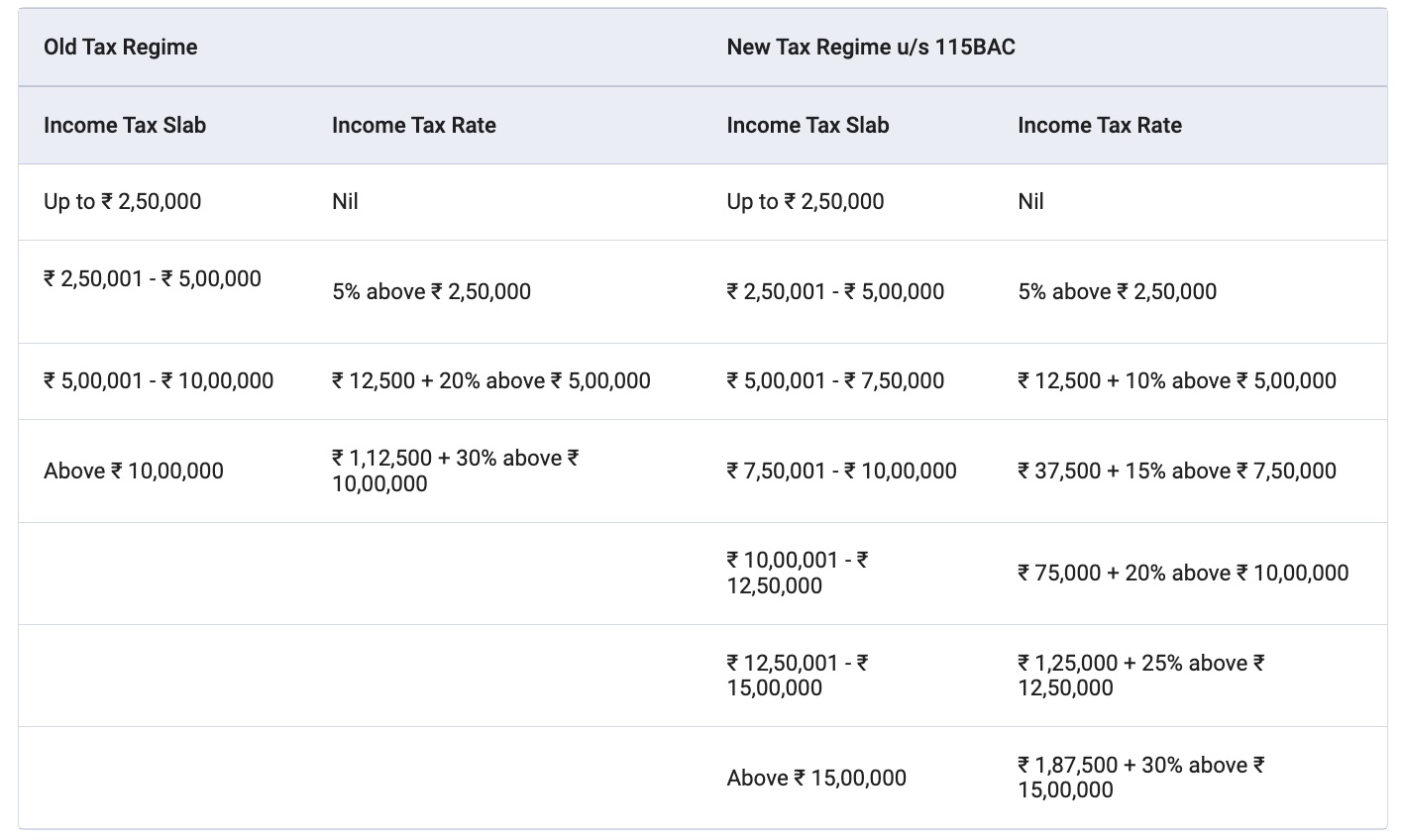Select New Regime rate "5% above ₹ 2,50,000"

1118,291
